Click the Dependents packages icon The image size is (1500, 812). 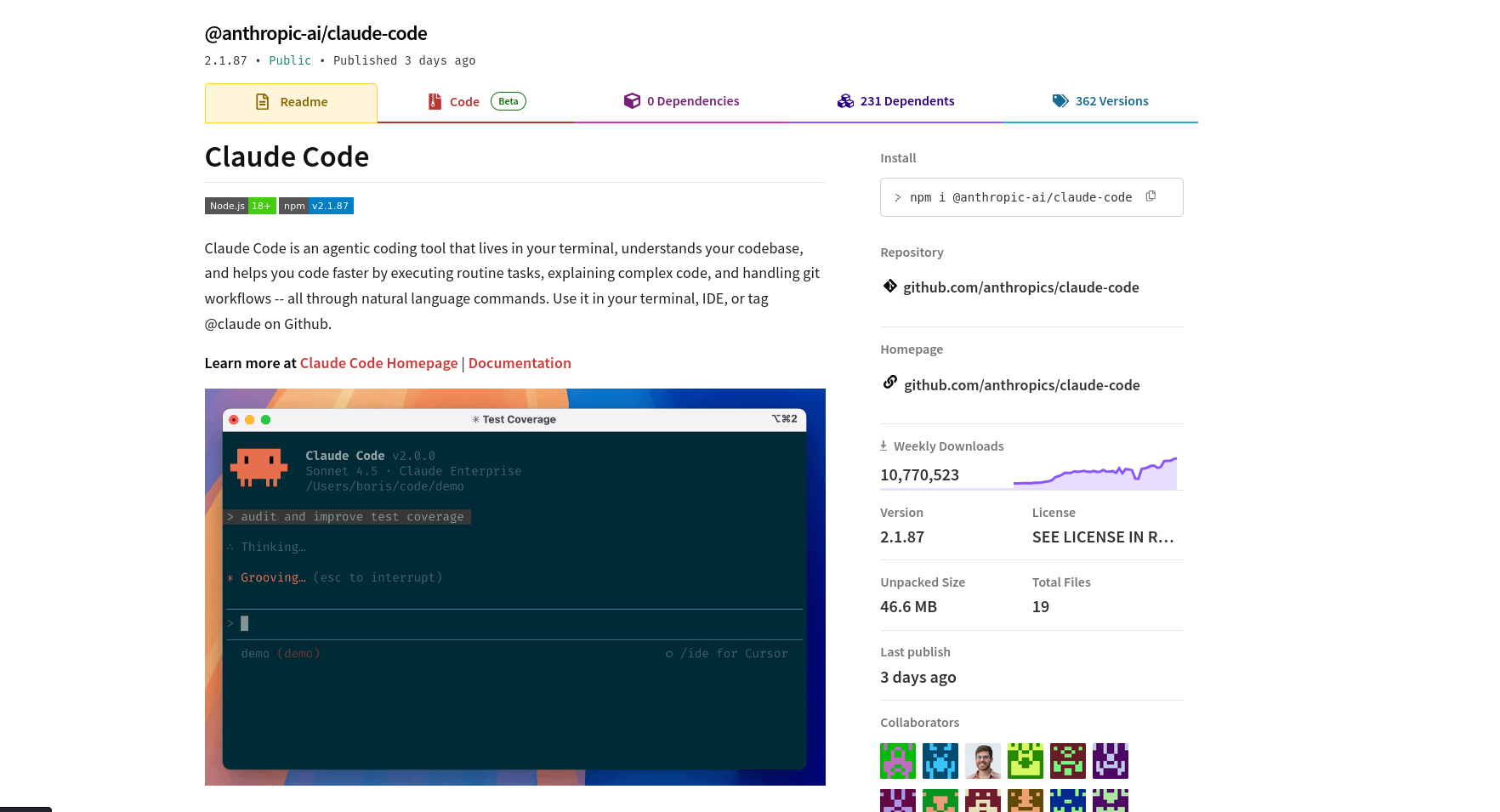coord(846,100)
